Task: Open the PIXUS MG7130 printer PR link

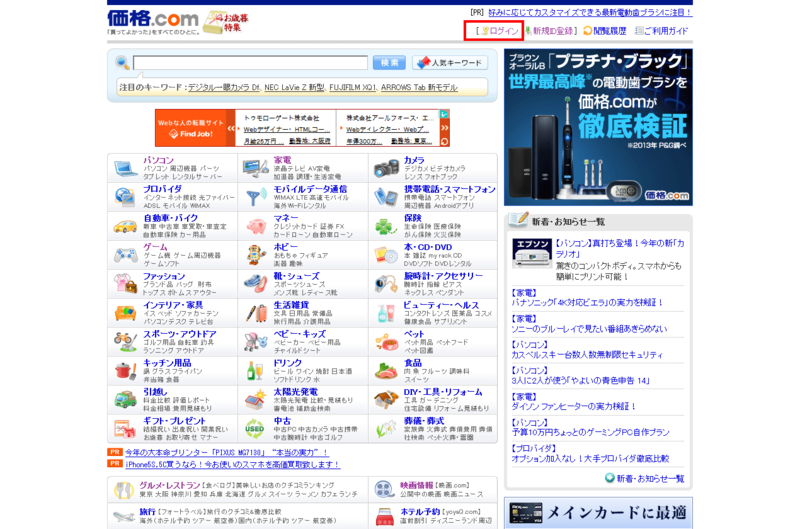Action: [x=226, y=452]
